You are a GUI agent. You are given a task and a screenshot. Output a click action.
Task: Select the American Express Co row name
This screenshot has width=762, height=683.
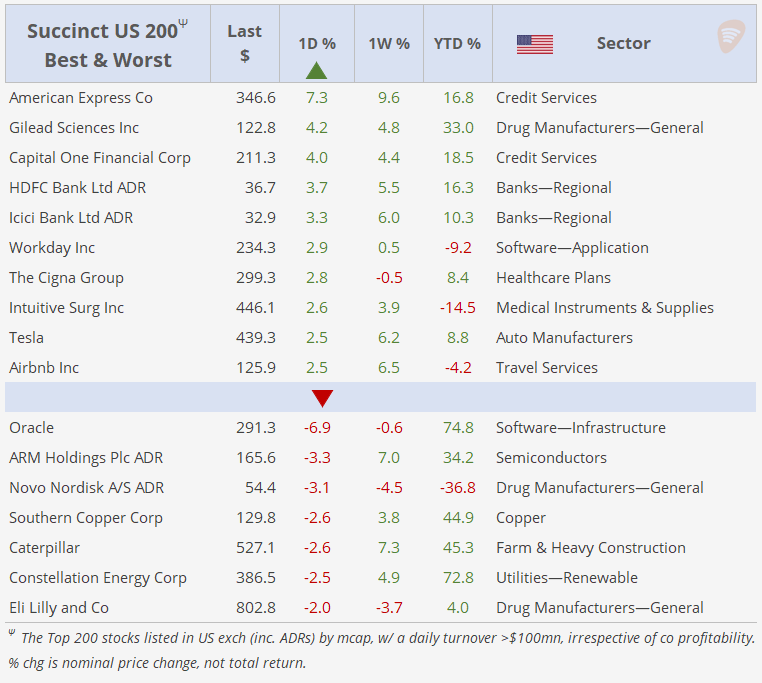point(81,98)
